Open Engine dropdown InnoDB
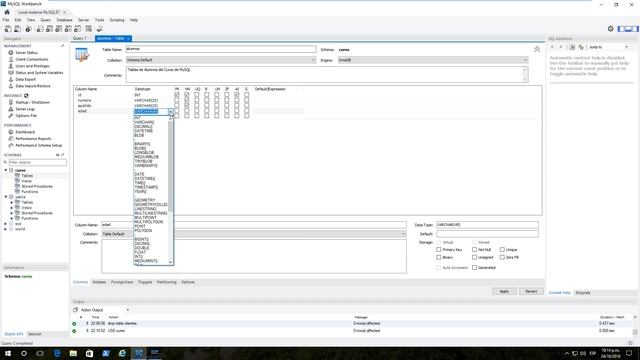640x360 pixels. (x=433, y=60)
